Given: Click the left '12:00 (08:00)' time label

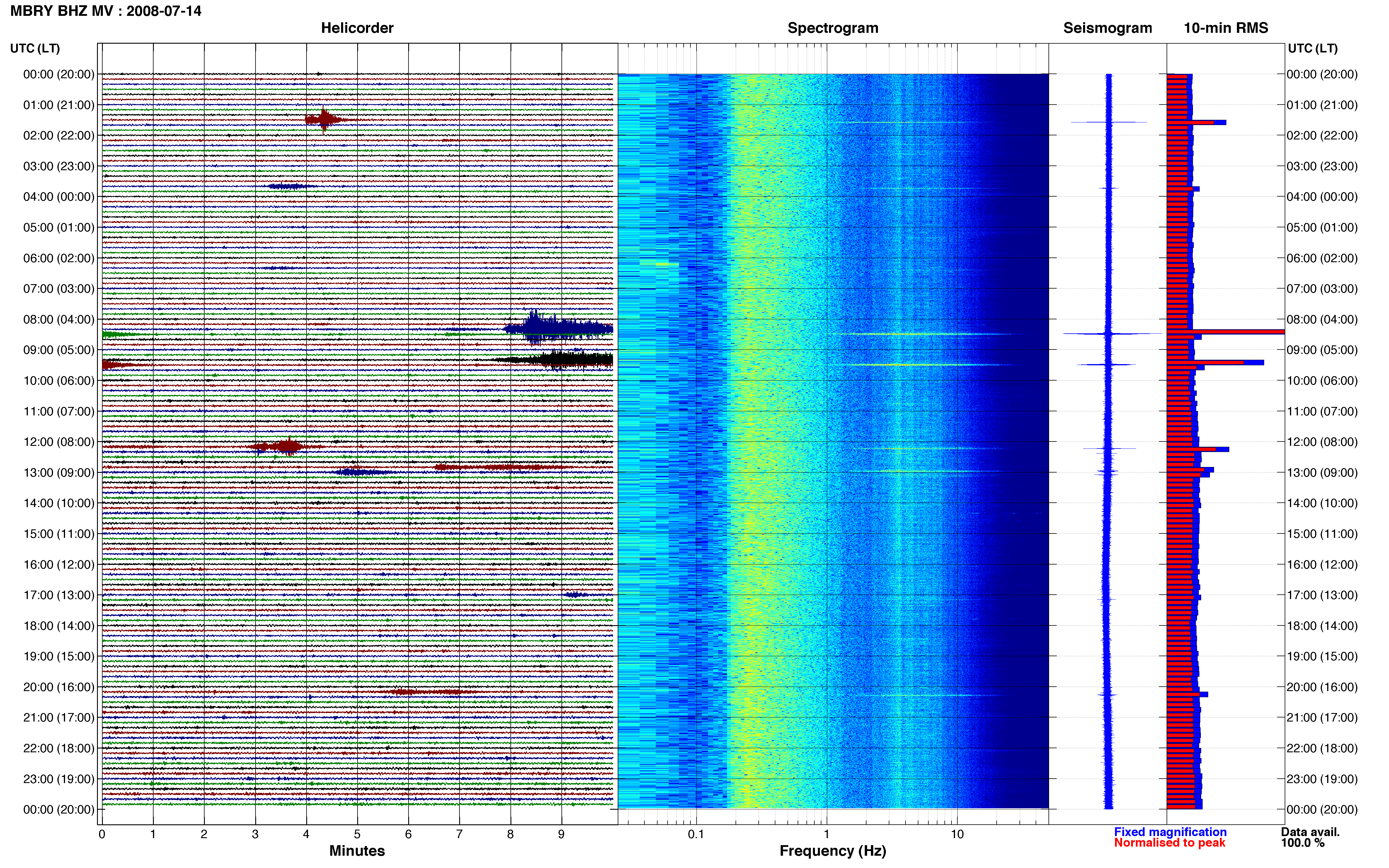Looking at the screenshot, I should coord(59,442).
